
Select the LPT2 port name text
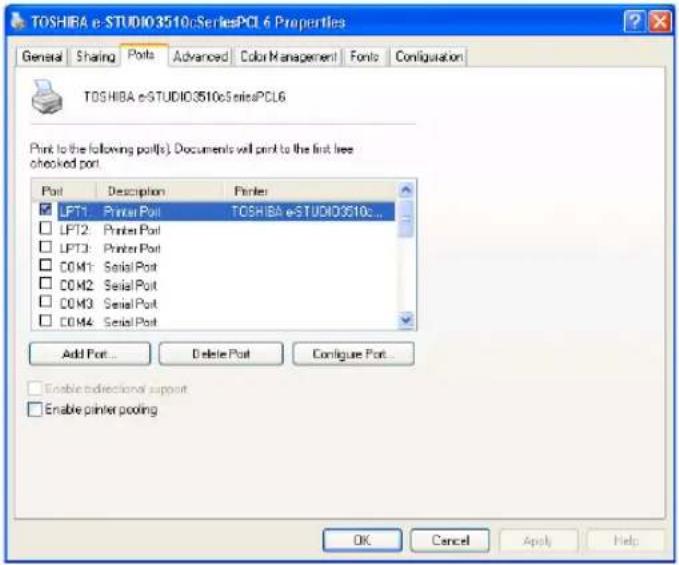pos(74,230)
